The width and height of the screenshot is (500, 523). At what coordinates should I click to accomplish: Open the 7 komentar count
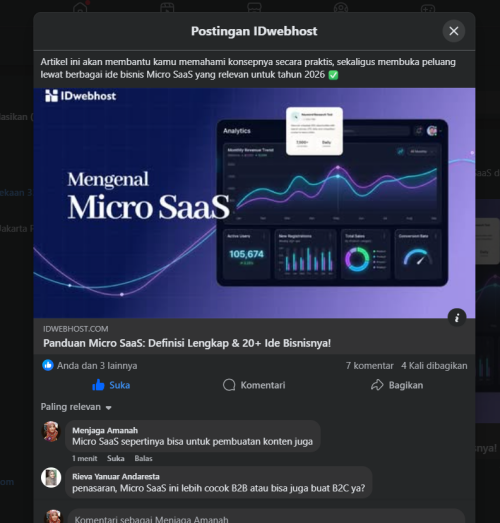tap(370, 366)
